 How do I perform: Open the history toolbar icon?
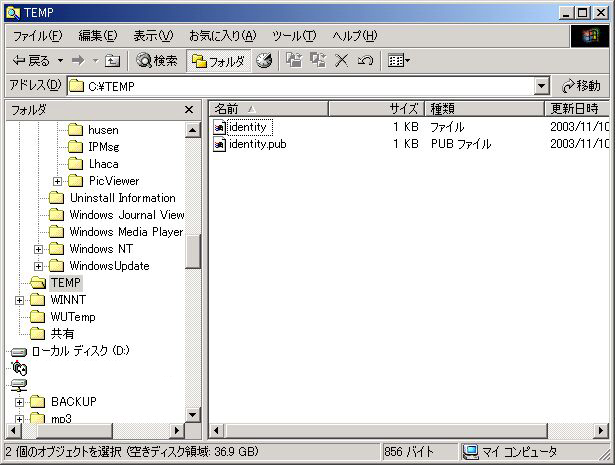pyautogui.click(x=264, y=61)
